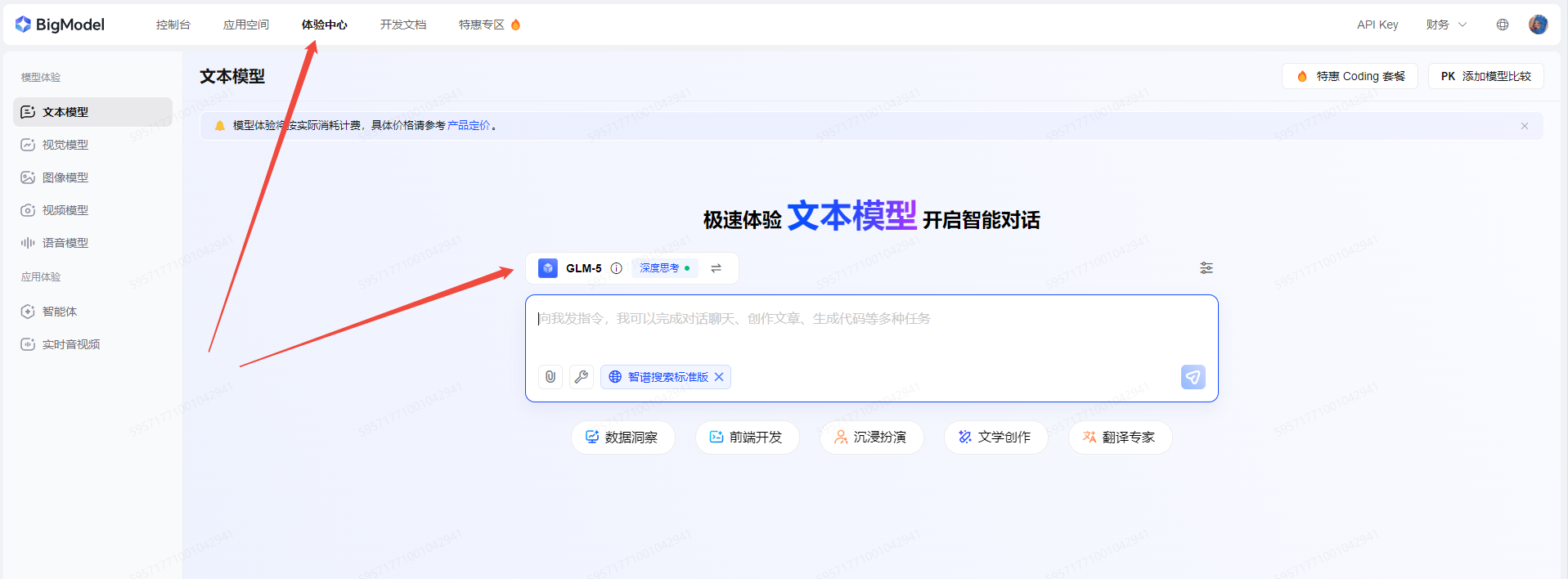Select 语音模型 in sidebar
The height and width of the screenshot is (579, 1568).
(92, 243)
